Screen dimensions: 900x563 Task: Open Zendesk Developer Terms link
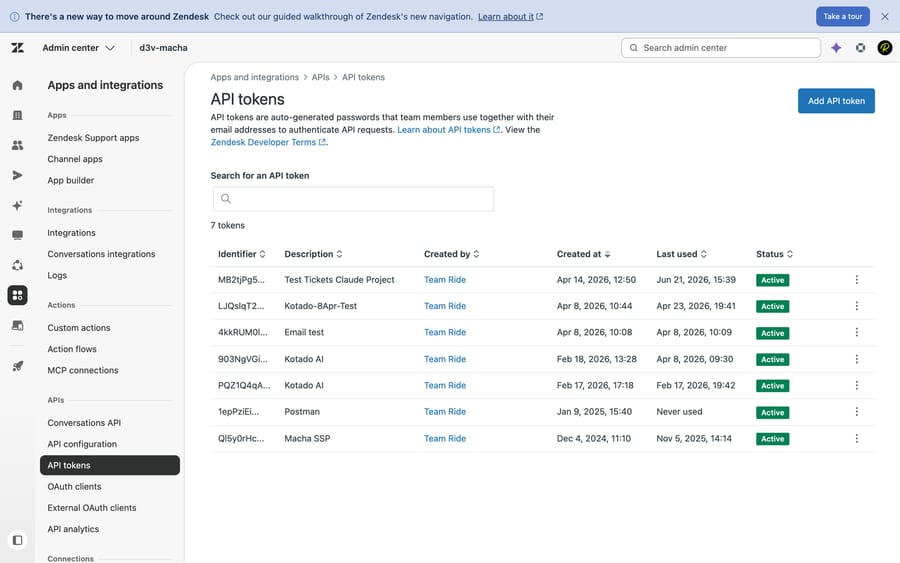click(268, 142)
